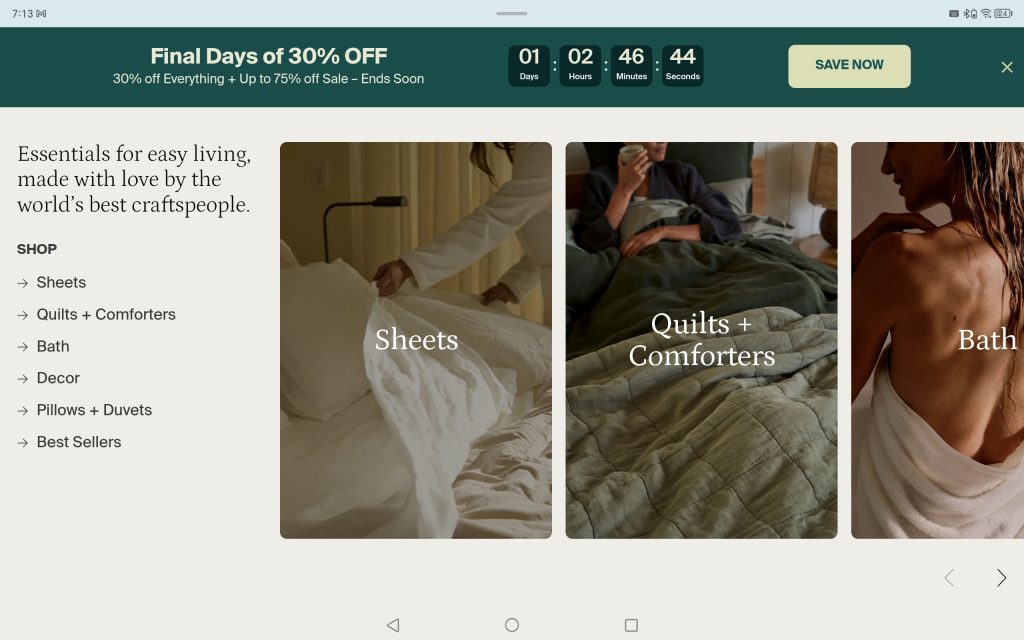Go to next carousel slide arrow
This screenshot has height=640, width=1024.
pos(1001,577)
